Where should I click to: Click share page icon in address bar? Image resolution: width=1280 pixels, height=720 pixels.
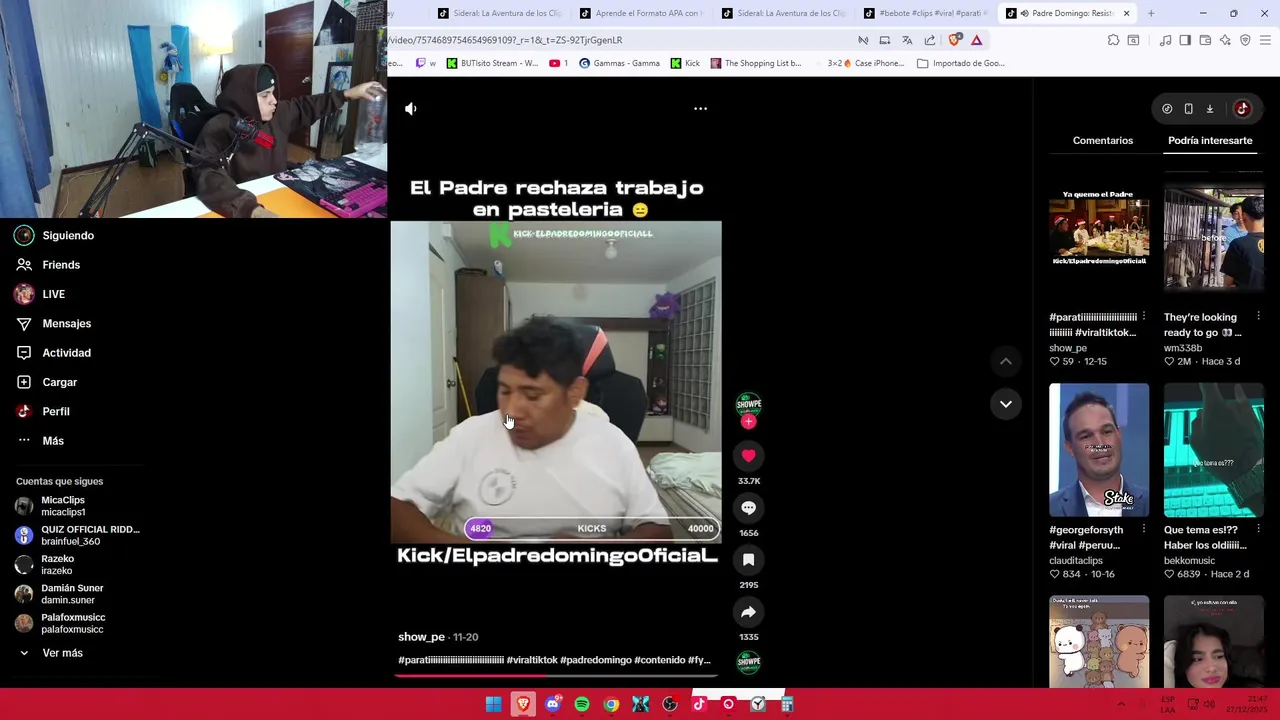pyautogui.click(x=930, y=40)
